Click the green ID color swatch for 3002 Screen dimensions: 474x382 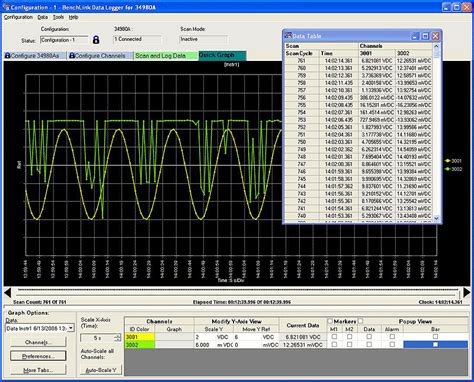tap(140, 345)
